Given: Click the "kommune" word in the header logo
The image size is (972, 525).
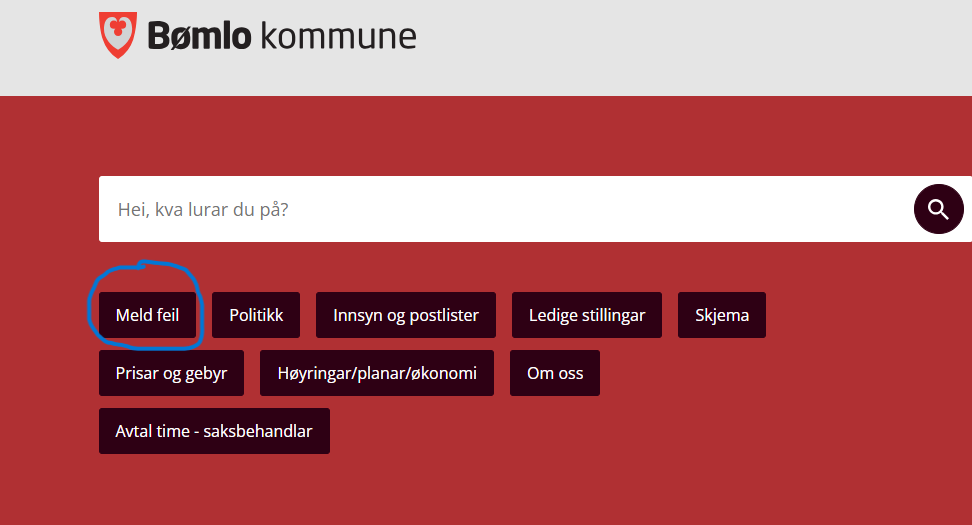Looking at the screenshot, I should tap(338, 37).
